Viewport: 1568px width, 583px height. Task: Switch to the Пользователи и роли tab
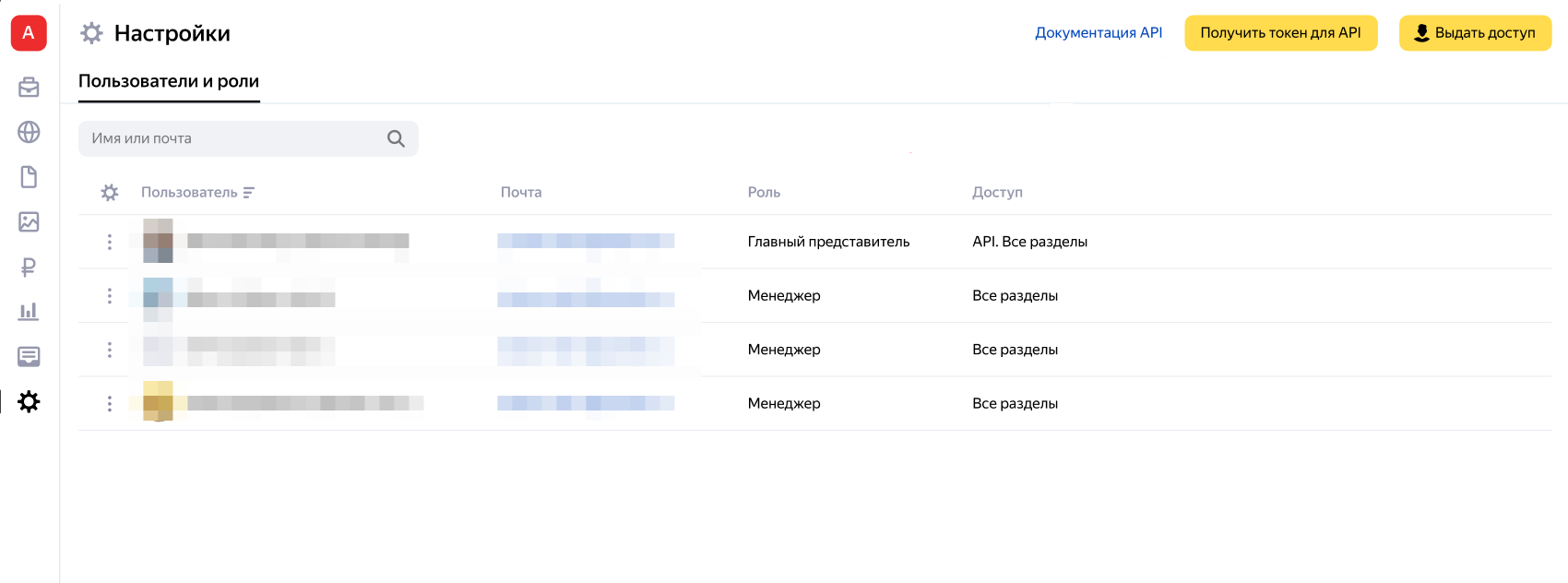click(169, 81)
